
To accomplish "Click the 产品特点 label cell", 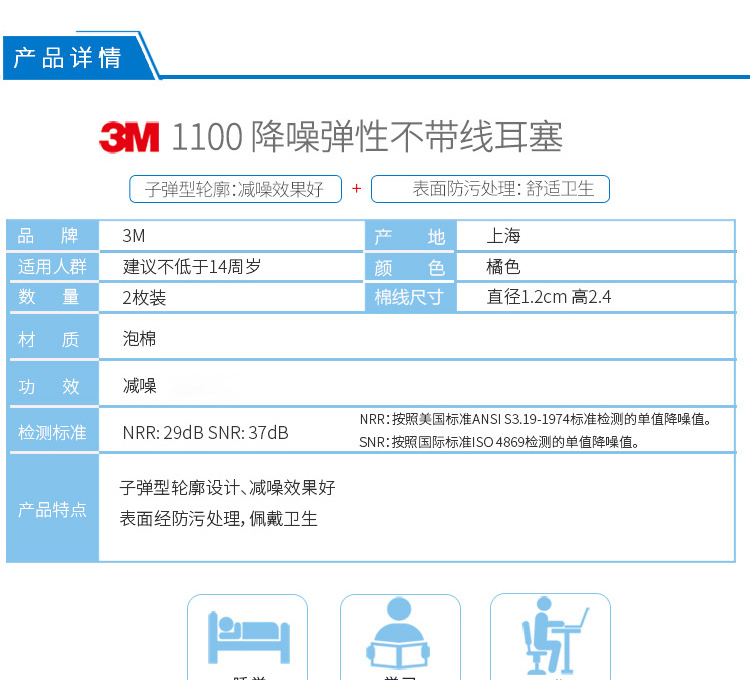I will 52,509.
